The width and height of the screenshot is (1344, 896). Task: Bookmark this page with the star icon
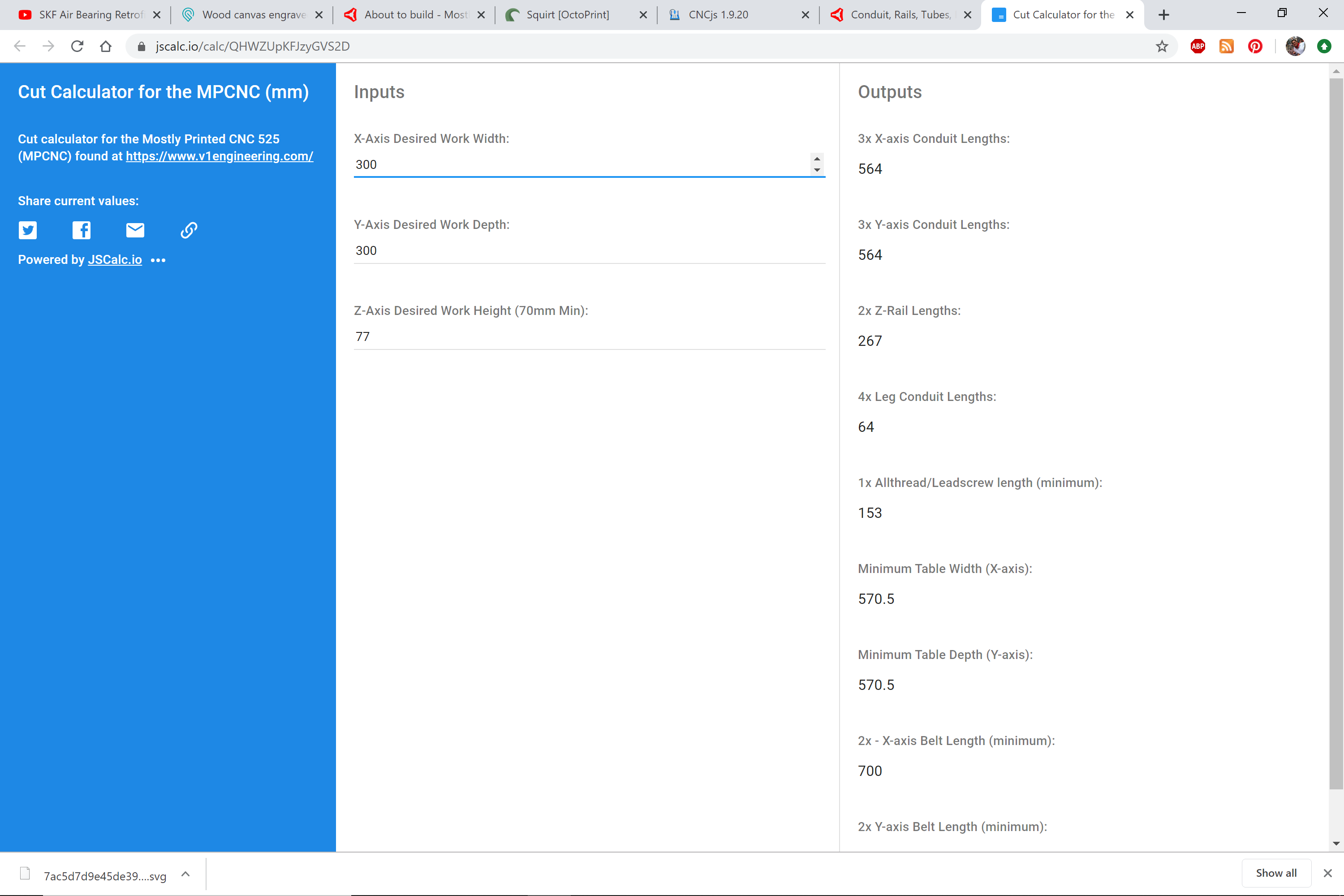point(1161,46)
